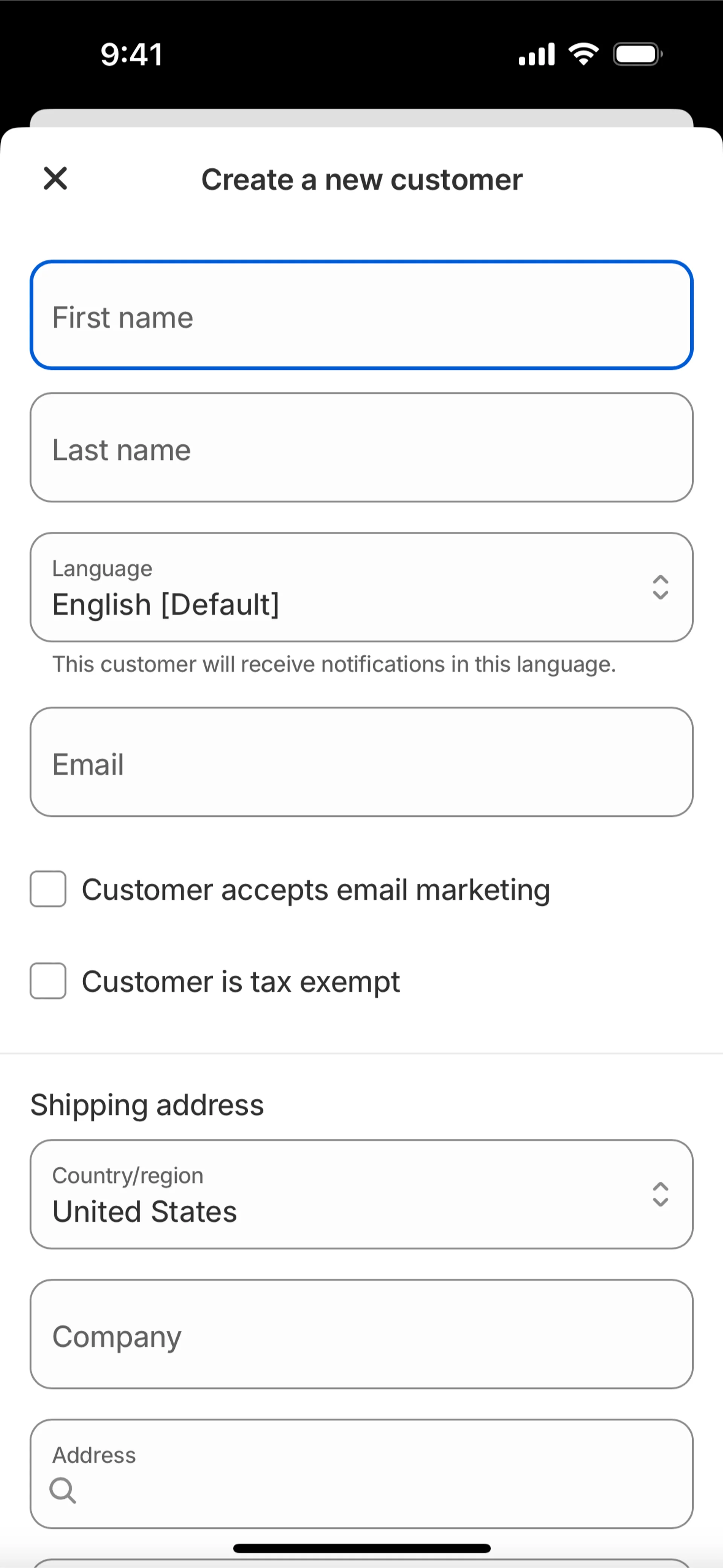The height and width of the screenshot is (1568, 723).
Task: Click the Company text field
Action: (361, 1334)
